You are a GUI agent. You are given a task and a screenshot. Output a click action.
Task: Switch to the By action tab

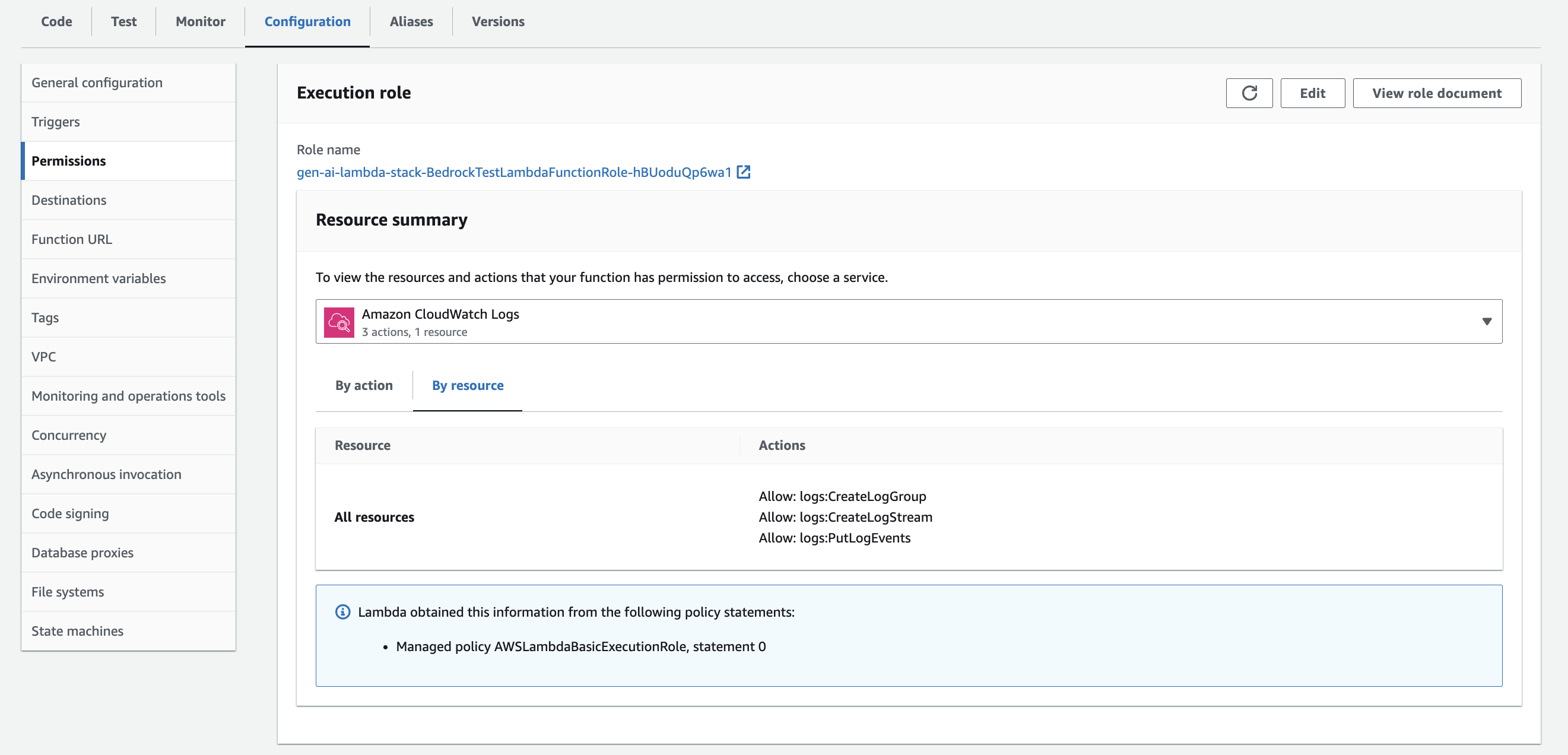tap(363, 385)
